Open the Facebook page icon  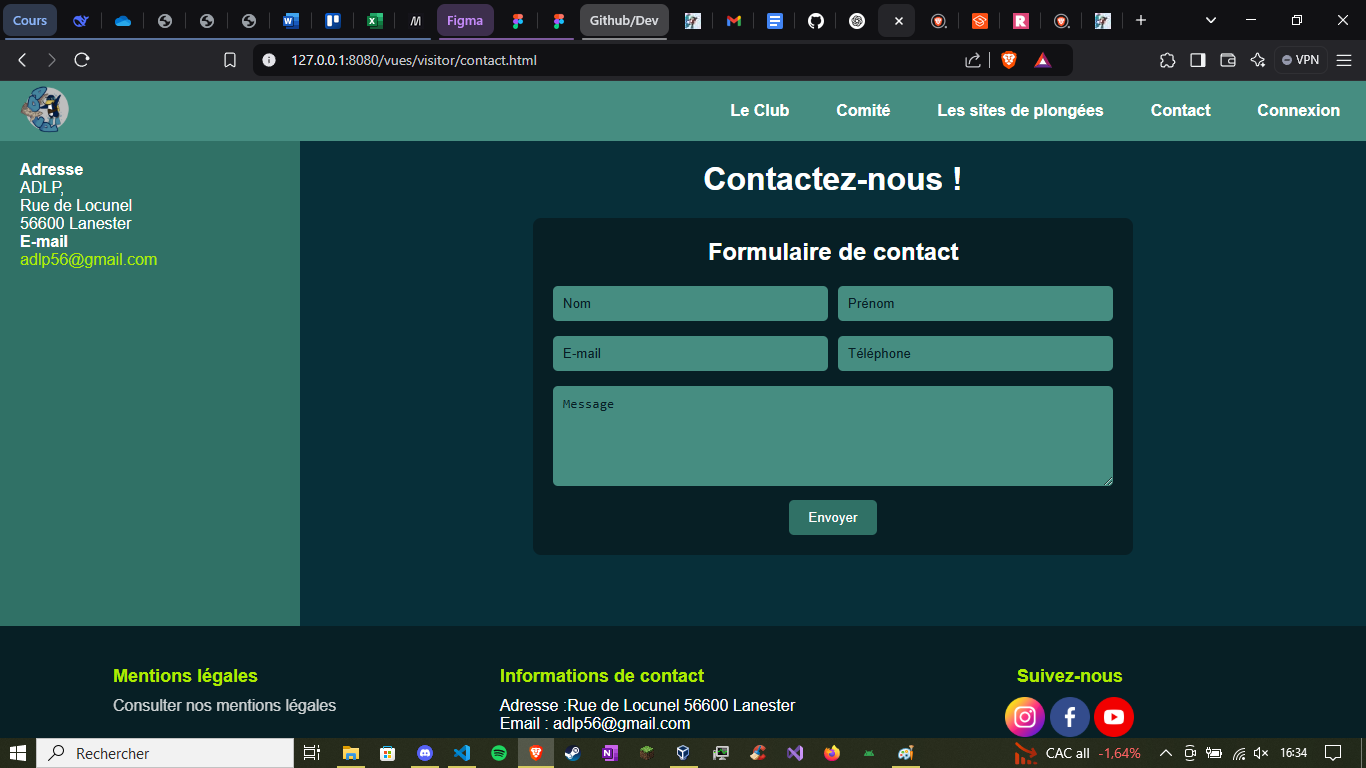(x=1069, y=717)
